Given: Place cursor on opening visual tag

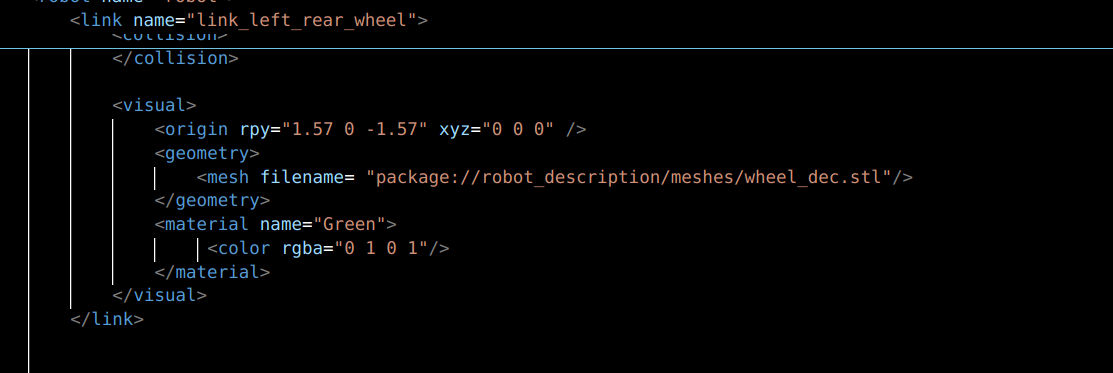Looking at the screenshot, I should click(154, 106).
